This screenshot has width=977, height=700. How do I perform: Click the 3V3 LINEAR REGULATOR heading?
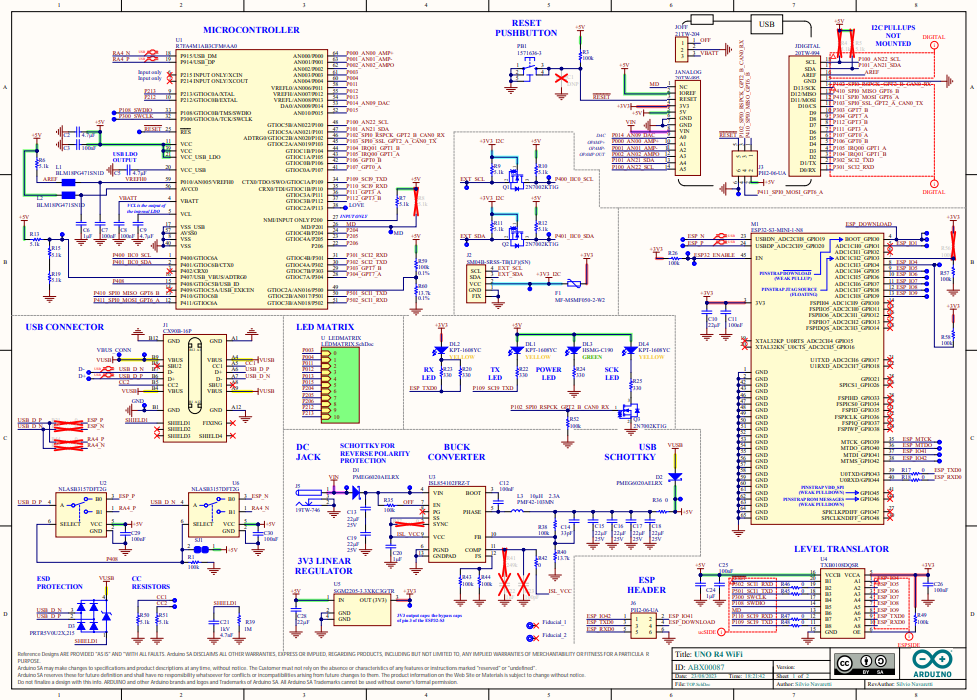pyautogui.click(x=323, y=566)
